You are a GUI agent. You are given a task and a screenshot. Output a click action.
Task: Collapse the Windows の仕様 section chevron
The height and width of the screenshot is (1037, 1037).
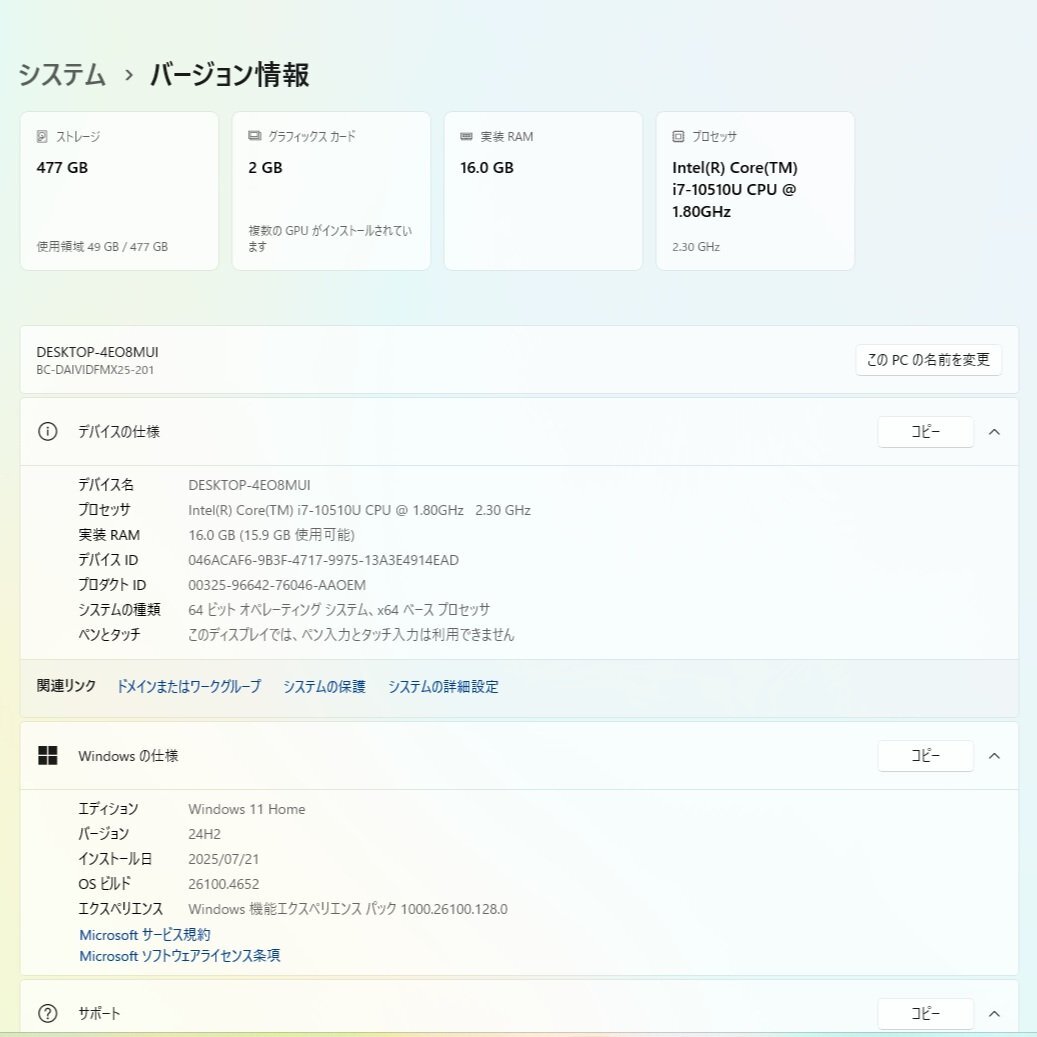click(x=994, y=756)
